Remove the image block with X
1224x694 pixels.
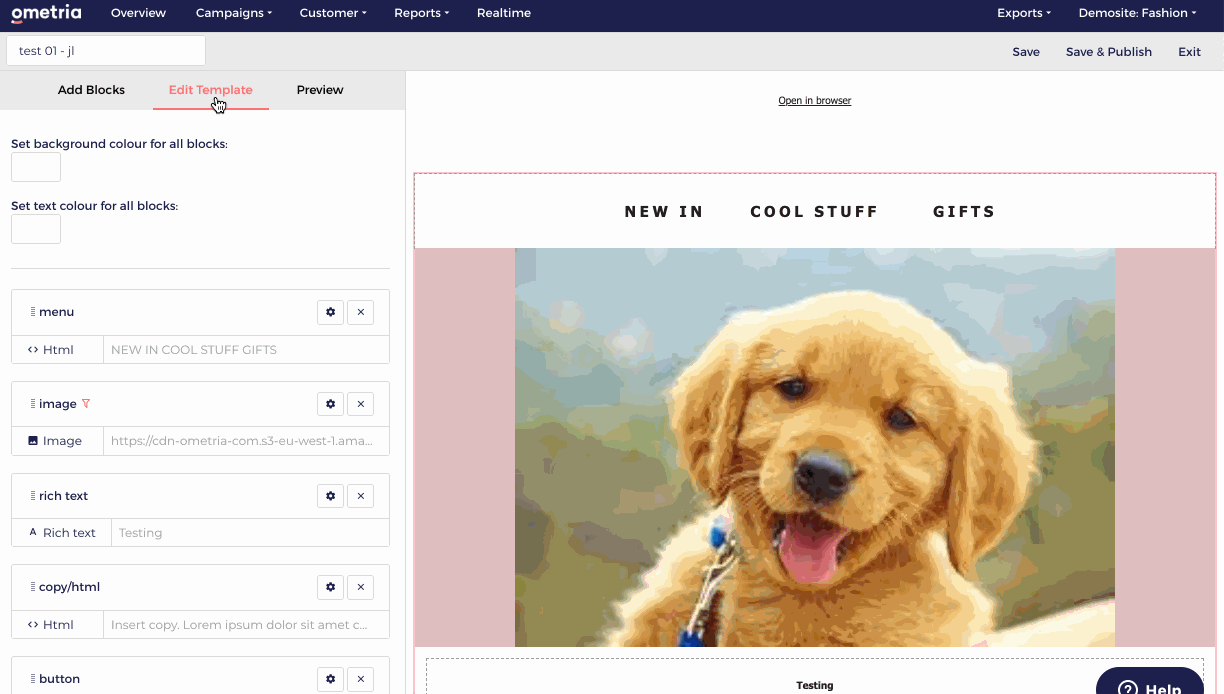360,404
